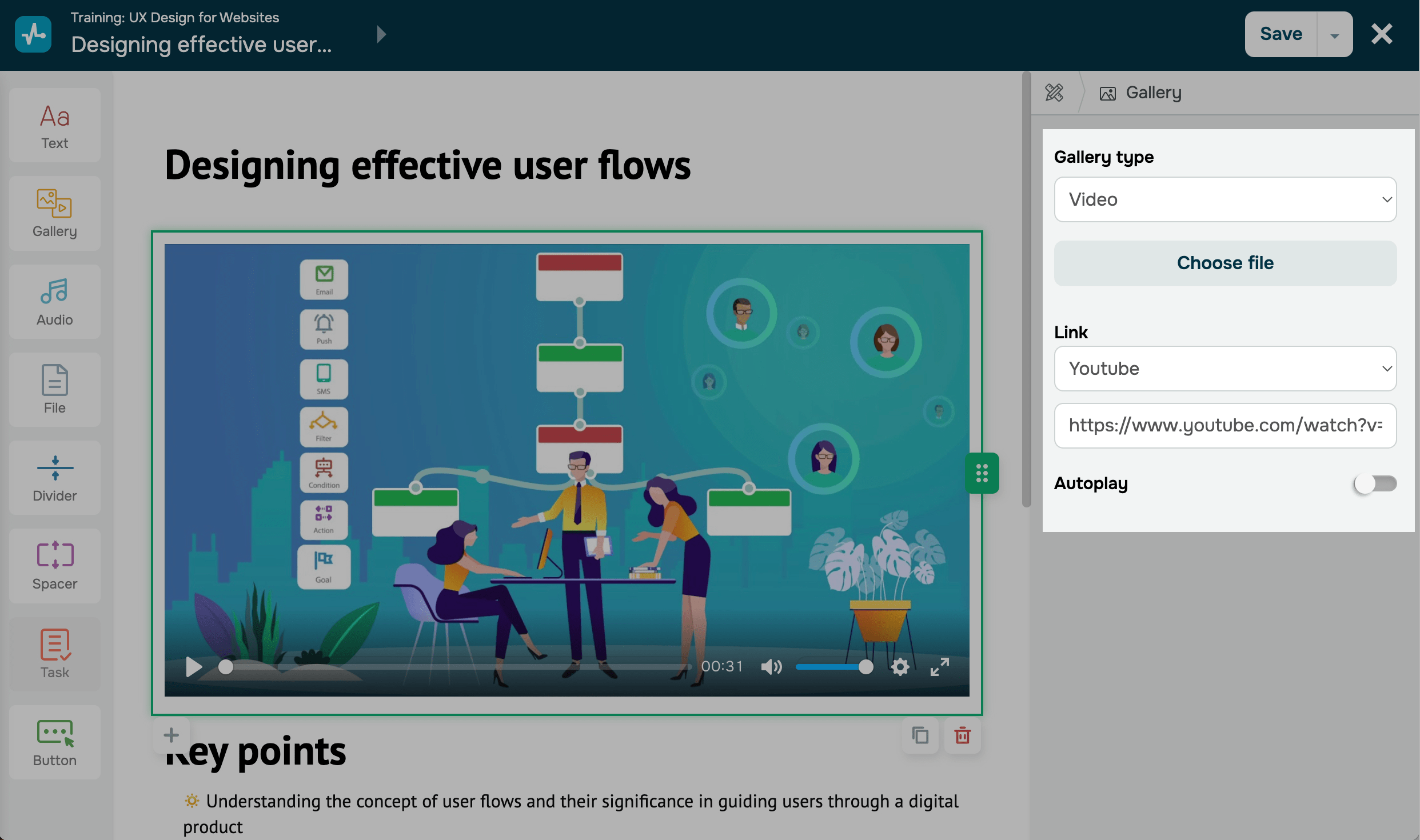This screenshot has height=840, width=1420.
Task: Insert a Spacer block
Action: (x=55, y=566)
